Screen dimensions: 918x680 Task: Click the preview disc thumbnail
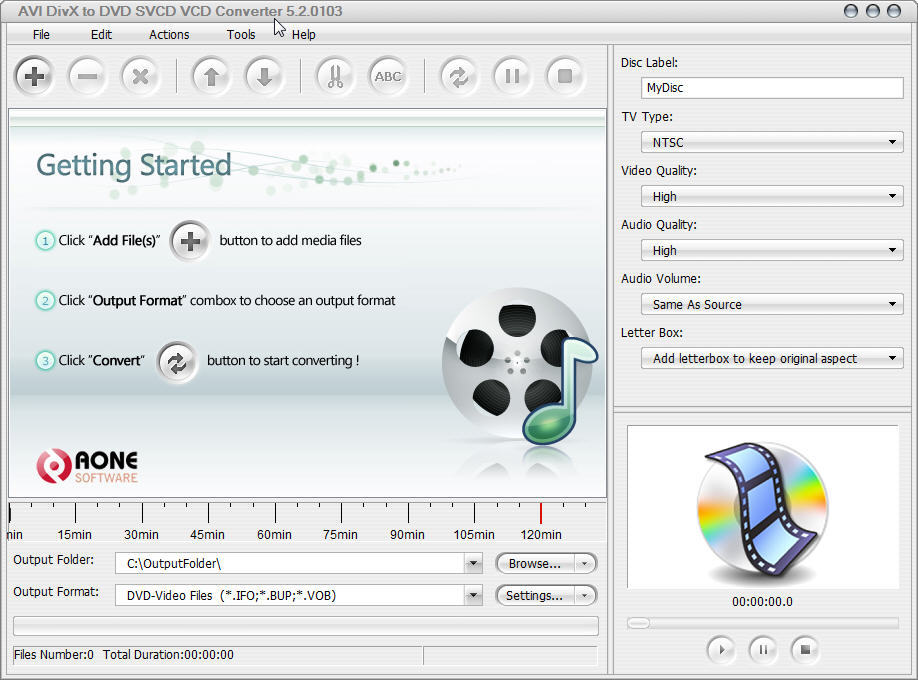[x=763, y=507]
